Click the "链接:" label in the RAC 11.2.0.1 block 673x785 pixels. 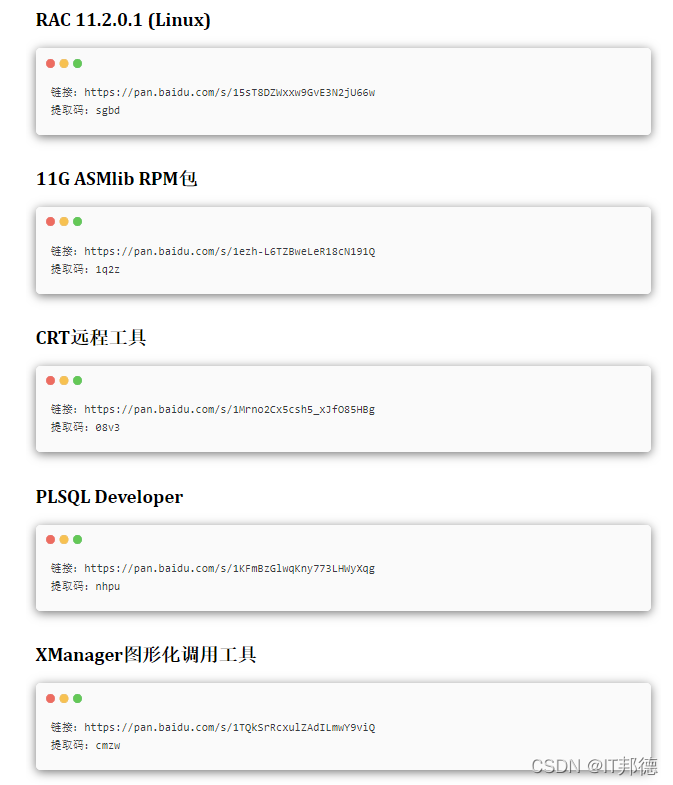[x=64, y=93]
